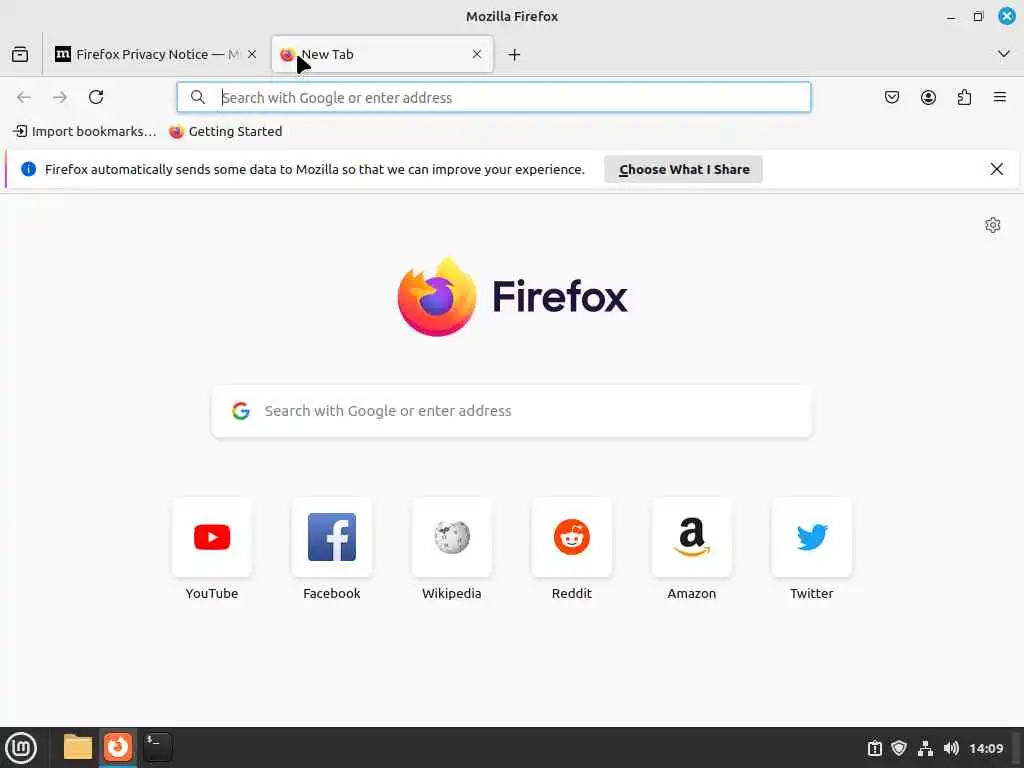
Task: Go back one page
Action: coord(24,97)
